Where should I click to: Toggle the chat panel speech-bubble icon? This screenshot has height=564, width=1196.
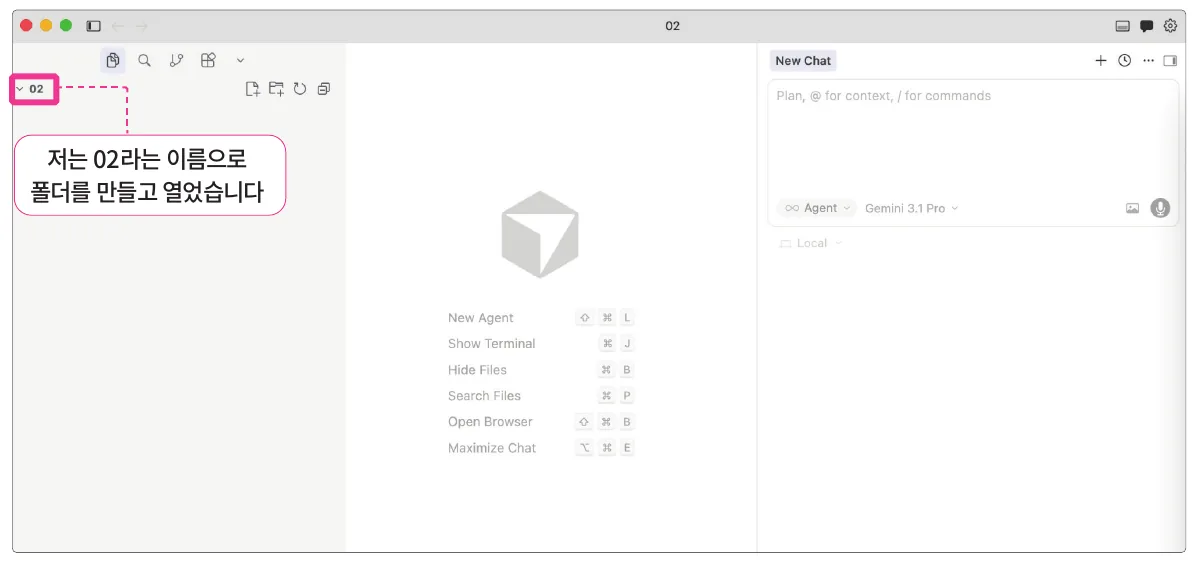click(1146, 26)
